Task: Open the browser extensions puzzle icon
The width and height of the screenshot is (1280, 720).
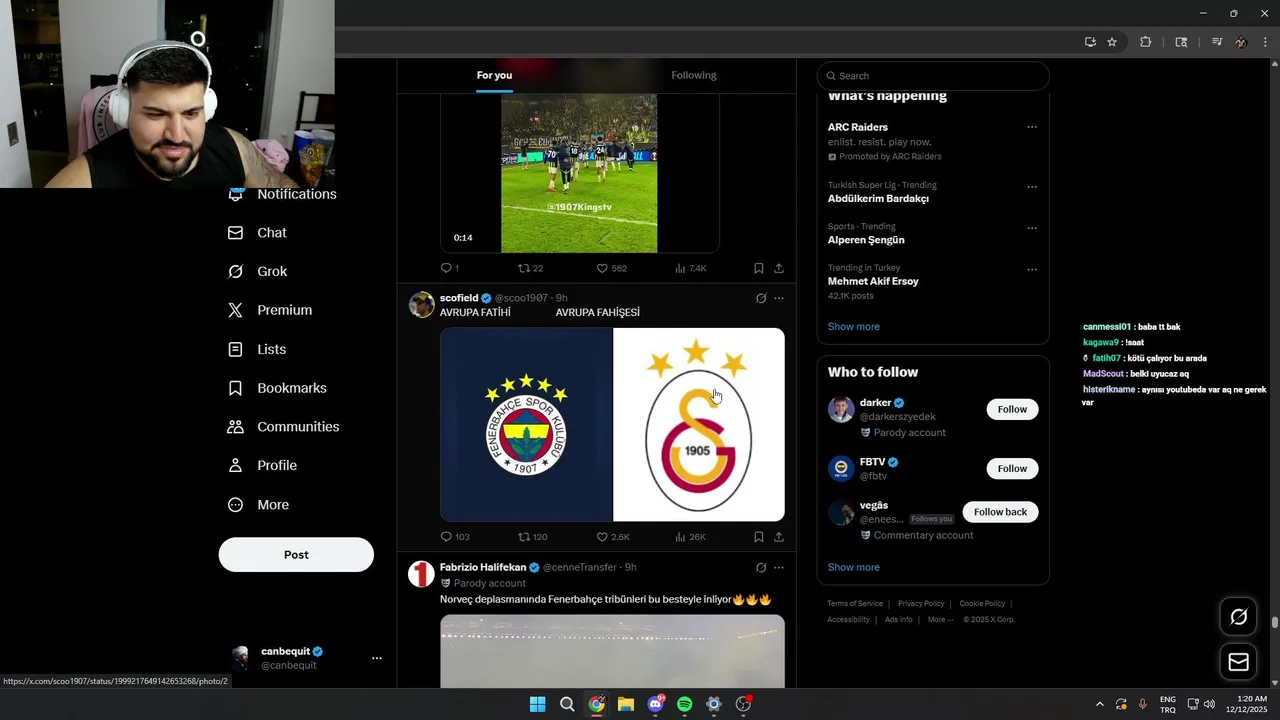Action: [x=1146, y=42]
